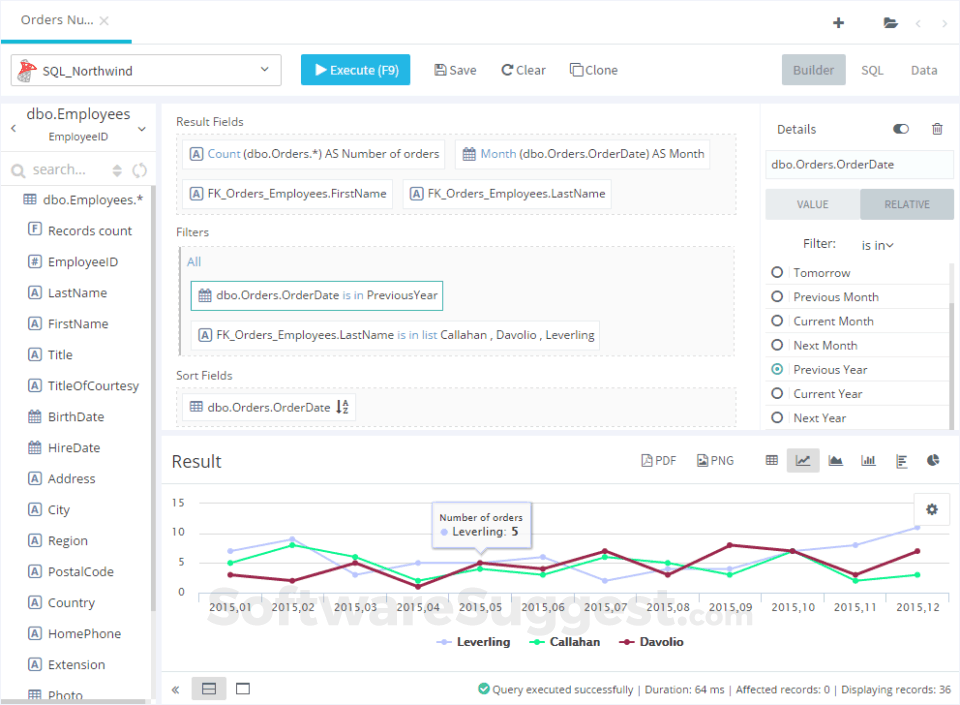
Task: Open chart settings gear
Action: [931, 509]
